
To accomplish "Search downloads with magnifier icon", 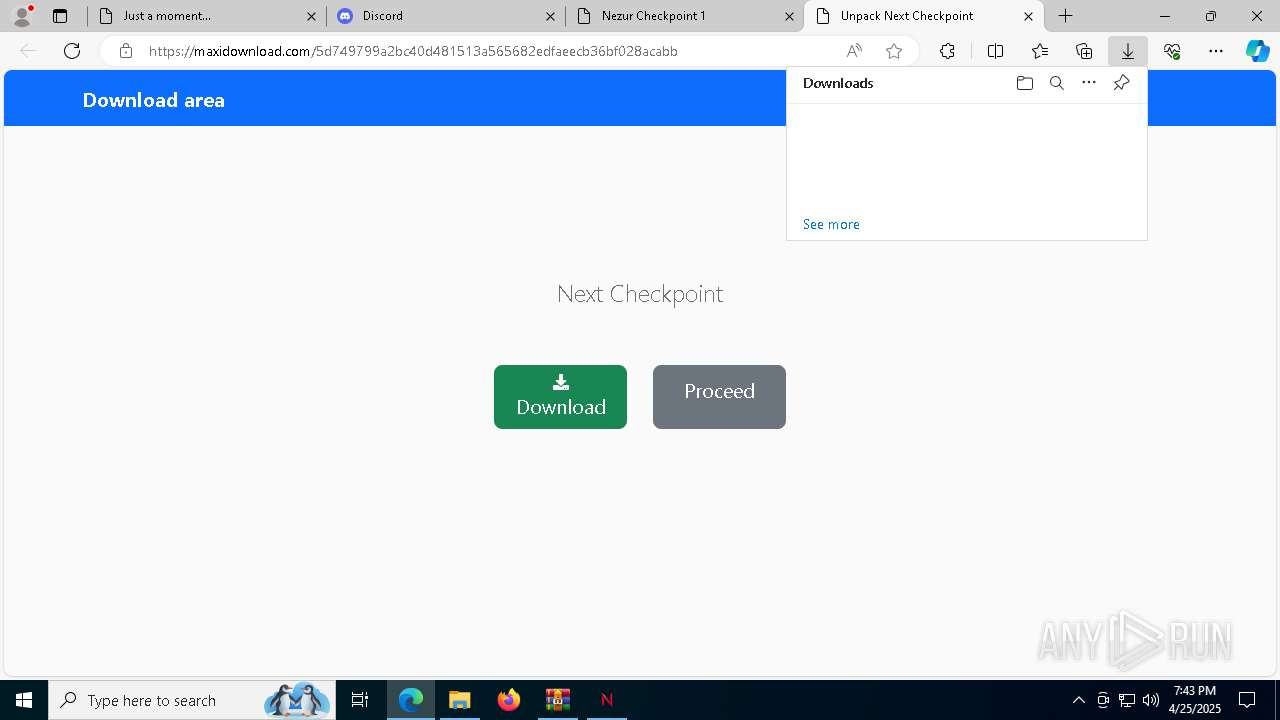I will coord(1056,83).
